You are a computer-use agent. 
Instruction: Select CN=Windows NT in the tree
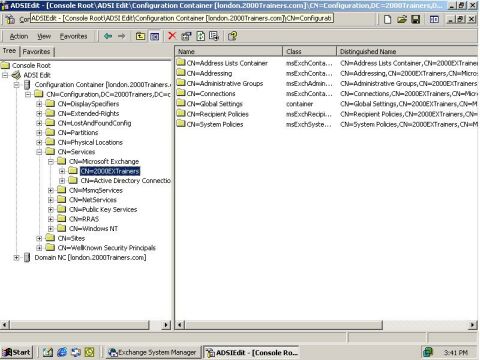[x=93, y=229]
